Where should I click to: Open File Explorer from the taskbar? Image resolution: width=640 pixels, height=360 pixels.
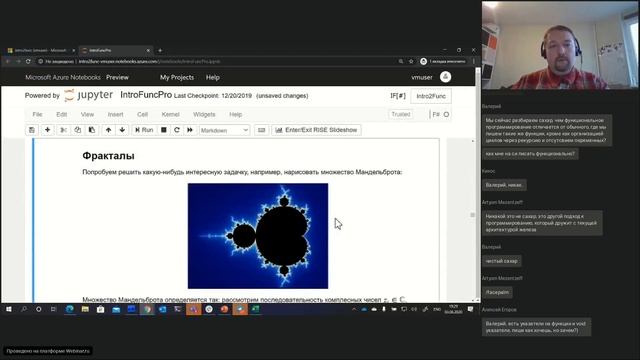tap(85, 309)
